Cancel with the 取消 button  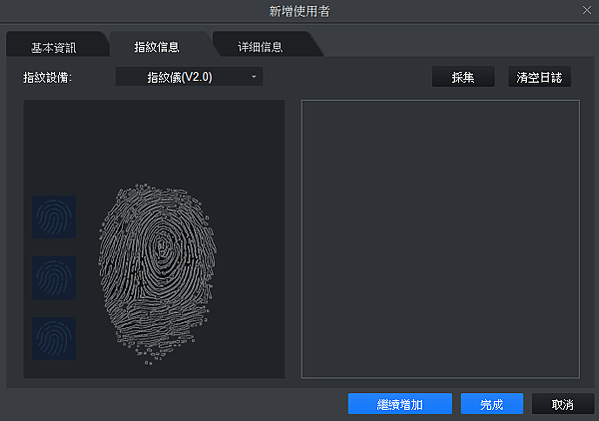(x=563, y=404)
